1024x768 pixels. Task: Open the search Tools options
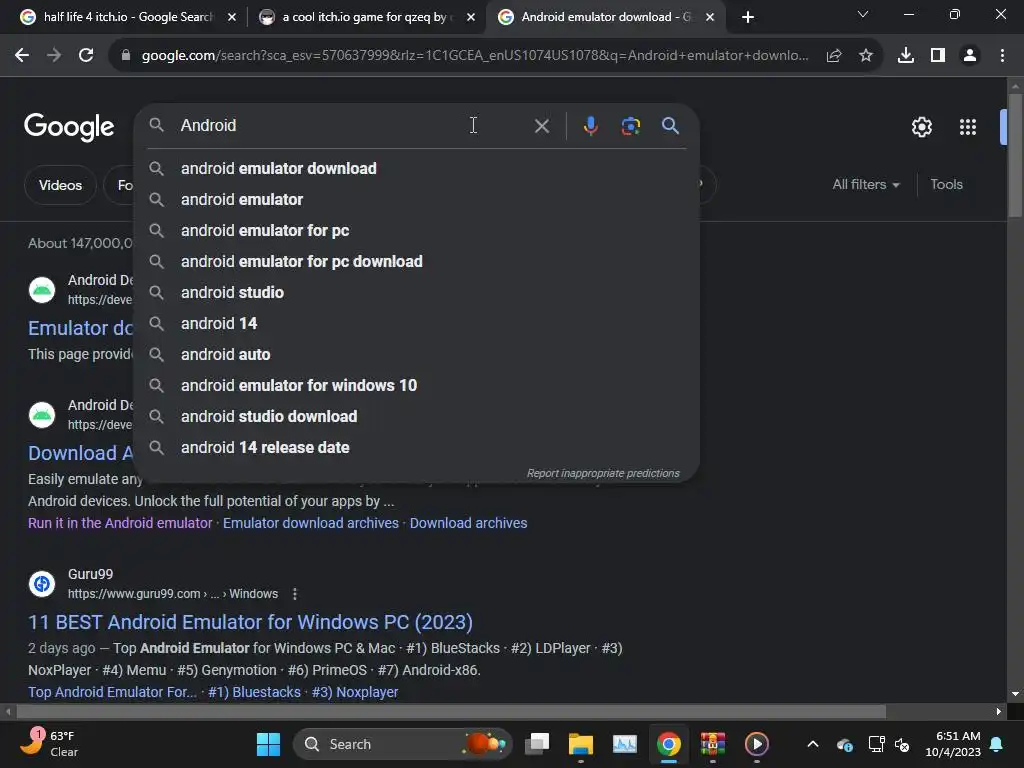(x=946, y=185)
